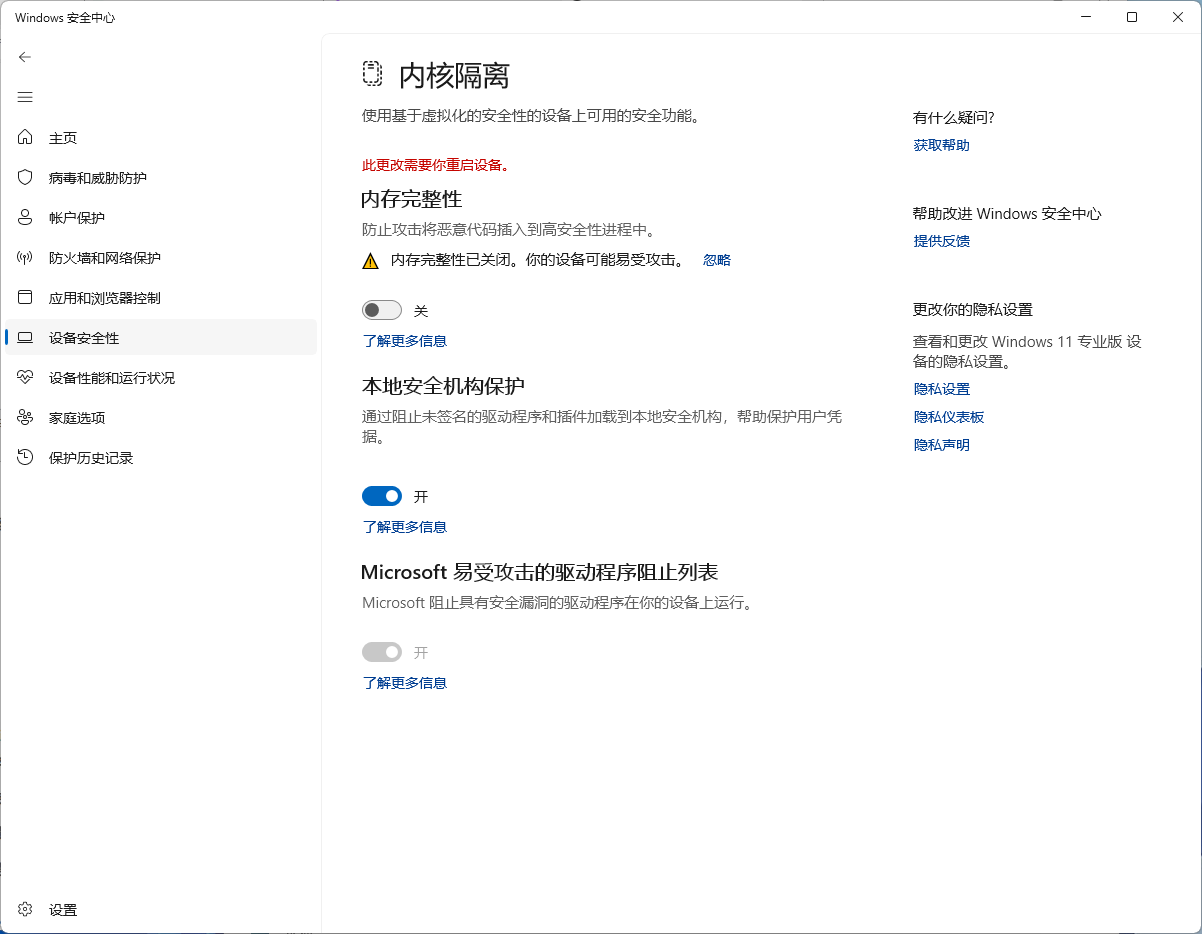Image resolution: width=1202 pixels, height=934 pixels.
Task: Click the Microsoft 易受攻击的驱动程序阻止列表 toggle
Action: click(381, 652)
